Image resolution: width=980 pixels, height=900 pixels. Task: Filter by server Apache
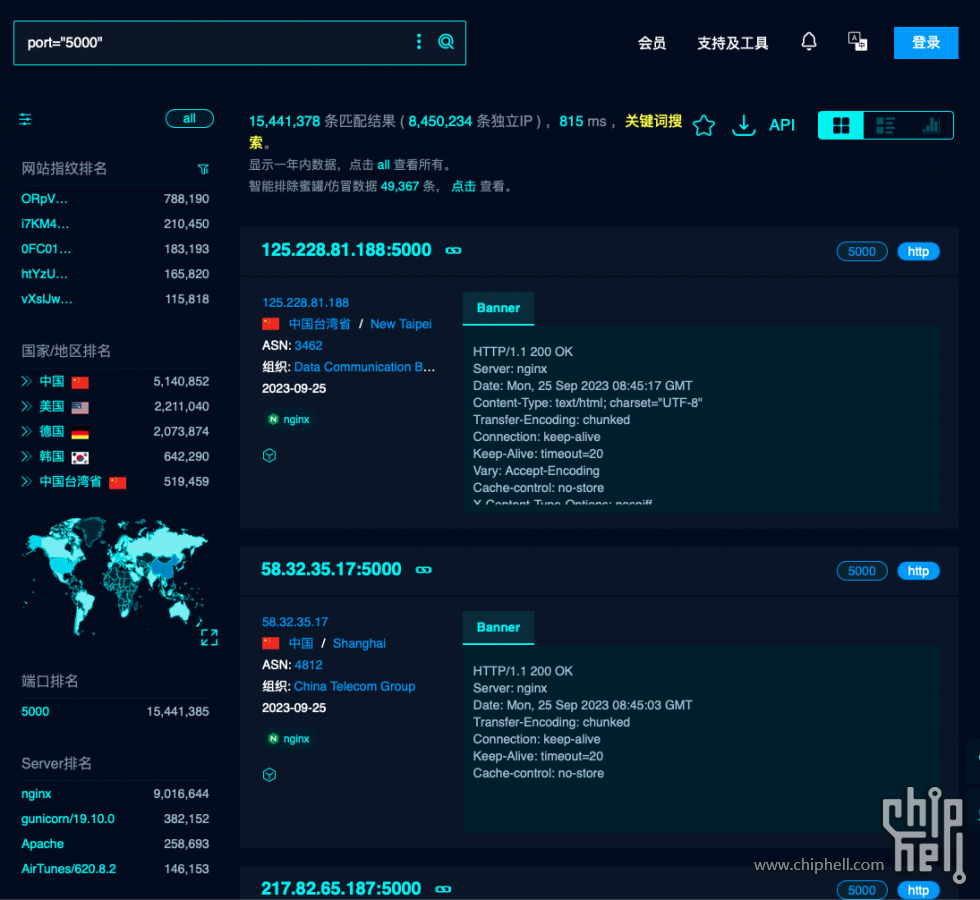pyautogui.click(x=42, y=844)
